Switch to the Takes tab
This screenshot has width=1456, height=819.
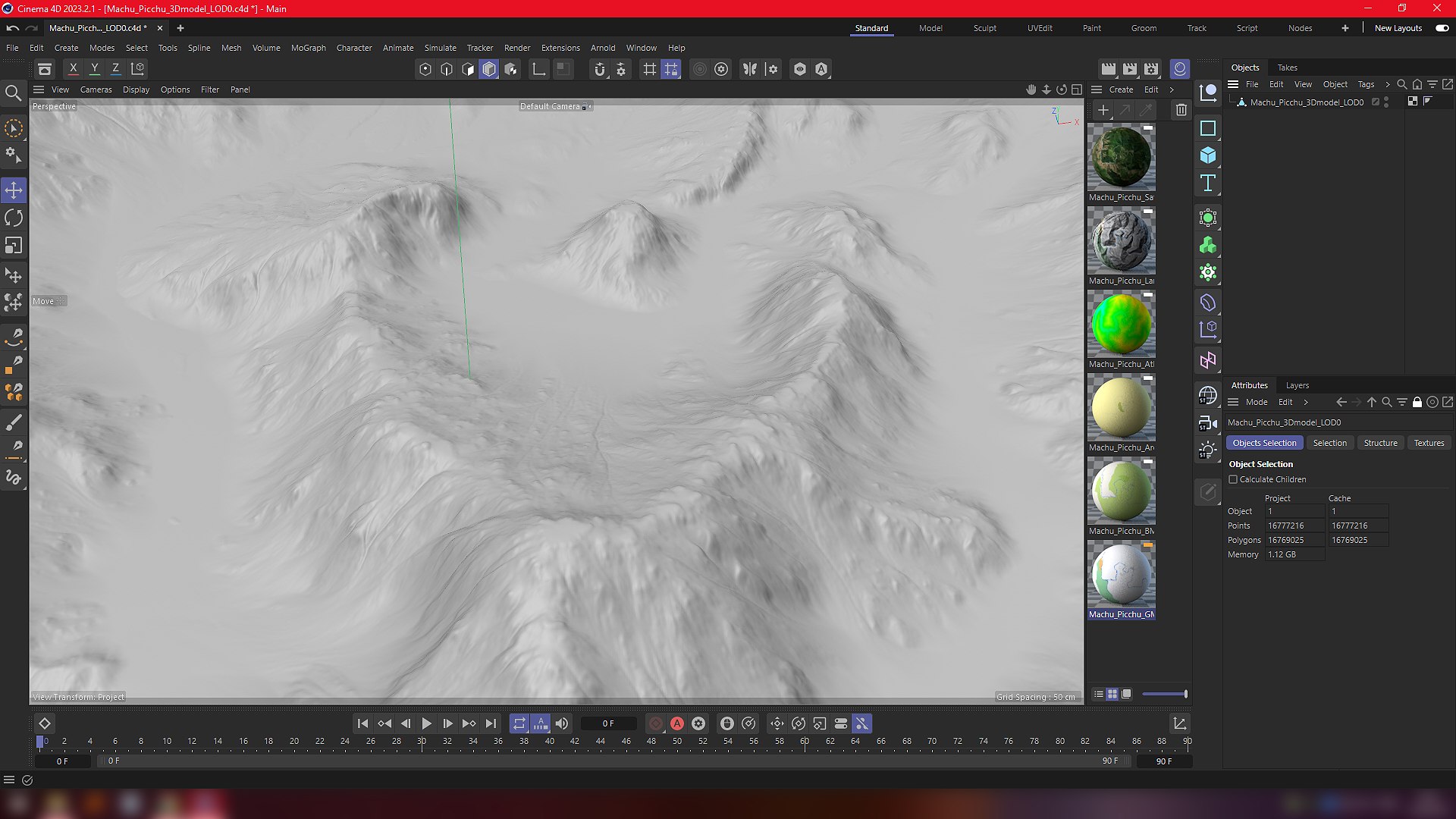pyautogui.click(x=1287, y=67)
